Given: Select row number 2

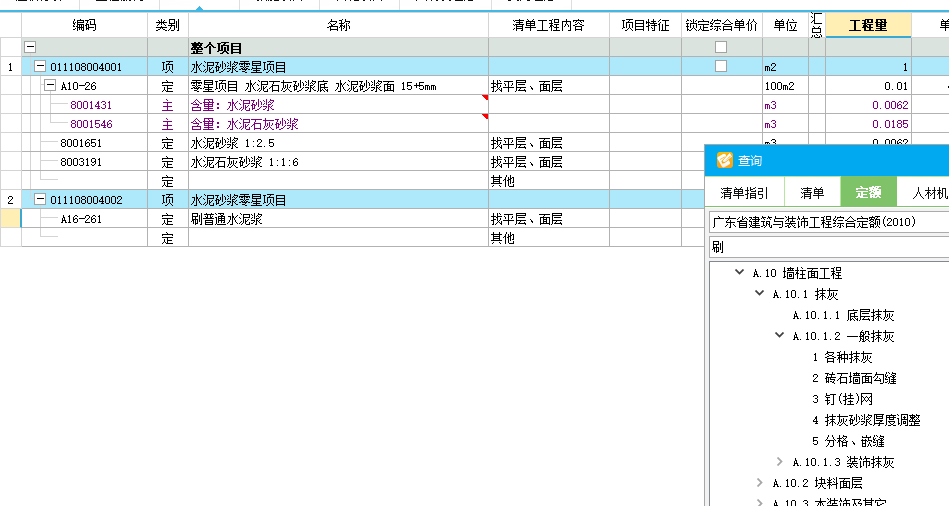Looking at the screenshot, I should pos(10,200).
